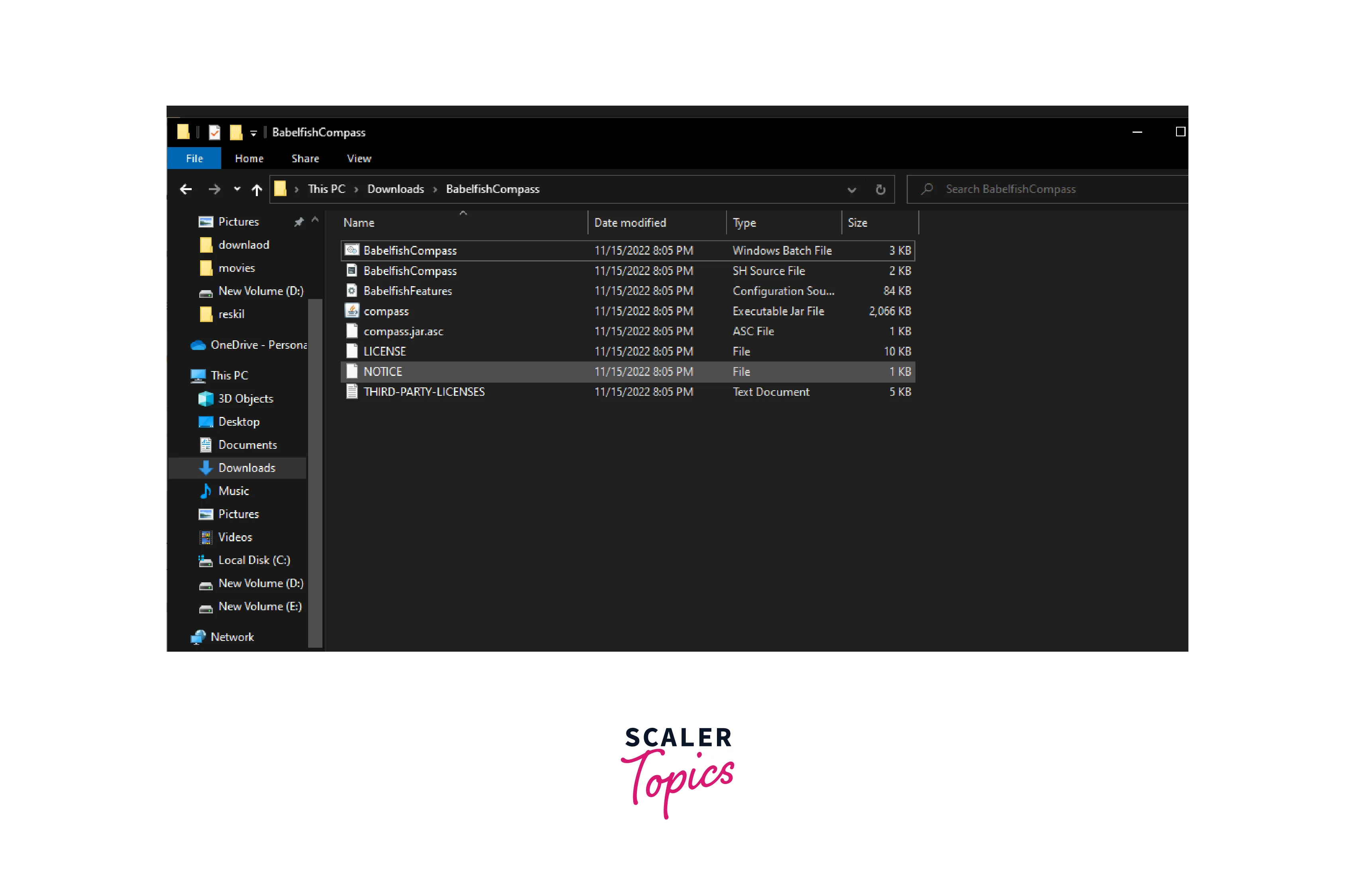Screen dimensions: 1355x896
Task: Open recent locations dropdown arrow
Action: 237,189
